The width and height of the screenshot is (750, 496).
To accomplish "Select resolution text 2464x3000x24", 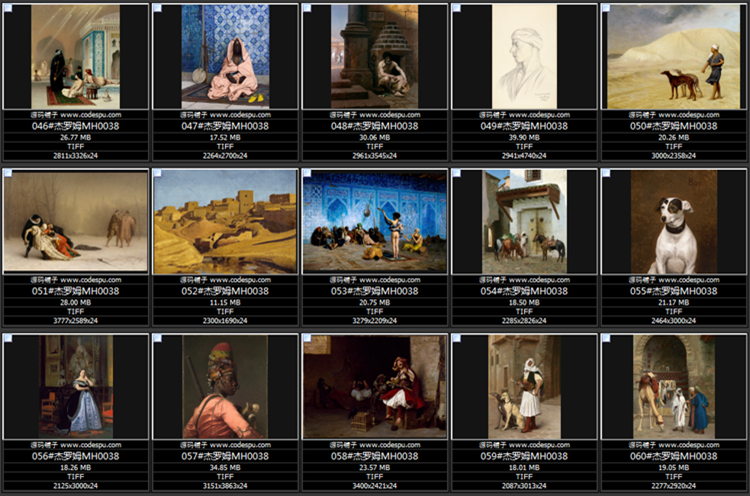I will pyautogui.click(x=673, y=320).
